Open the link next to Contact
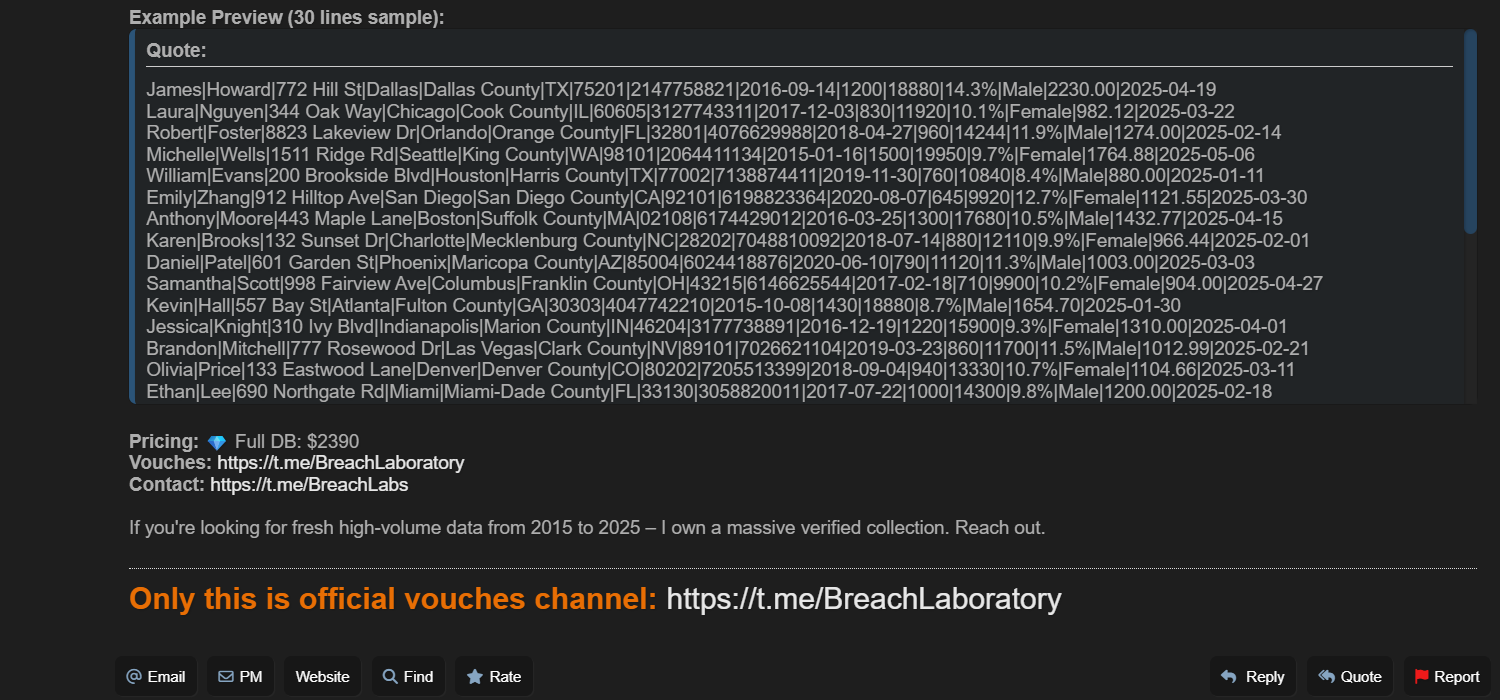The image size is (1500, 700). click(x=309, y=485)
